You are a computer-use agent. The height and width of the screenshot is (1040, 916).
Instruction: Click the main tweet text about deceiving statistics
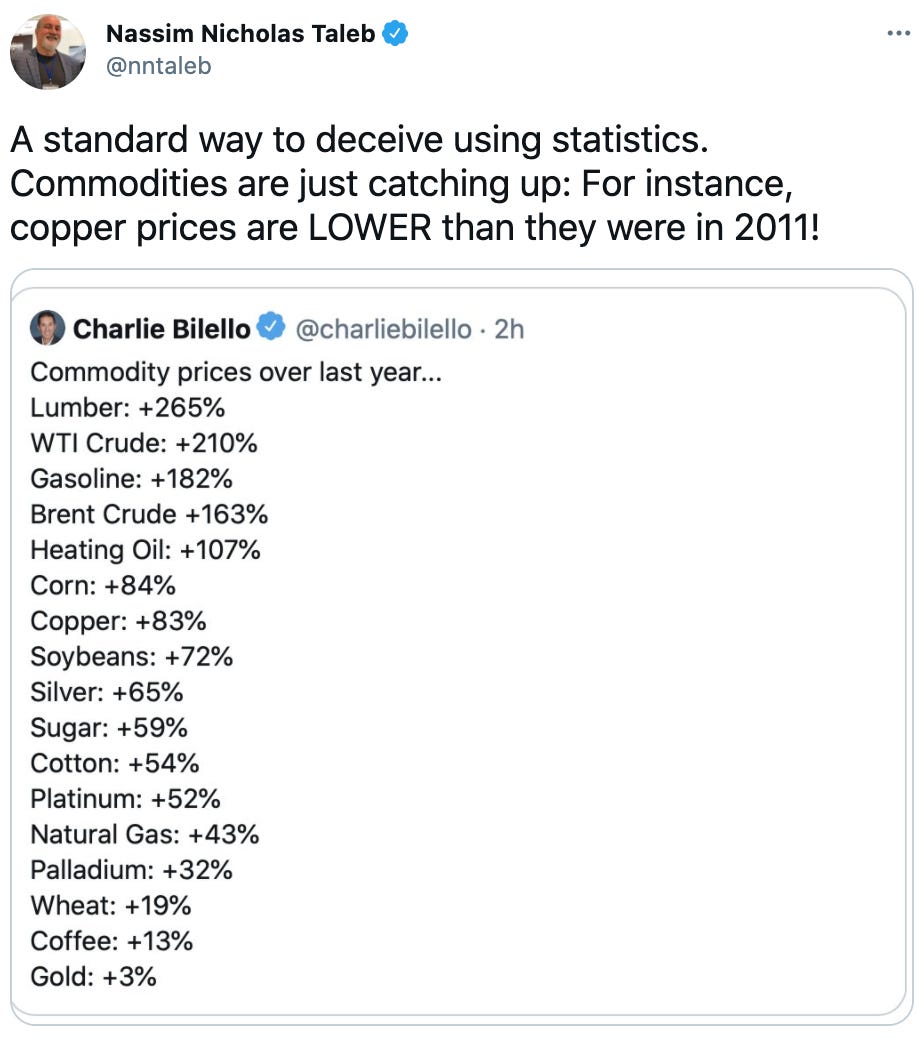point(420,183)
